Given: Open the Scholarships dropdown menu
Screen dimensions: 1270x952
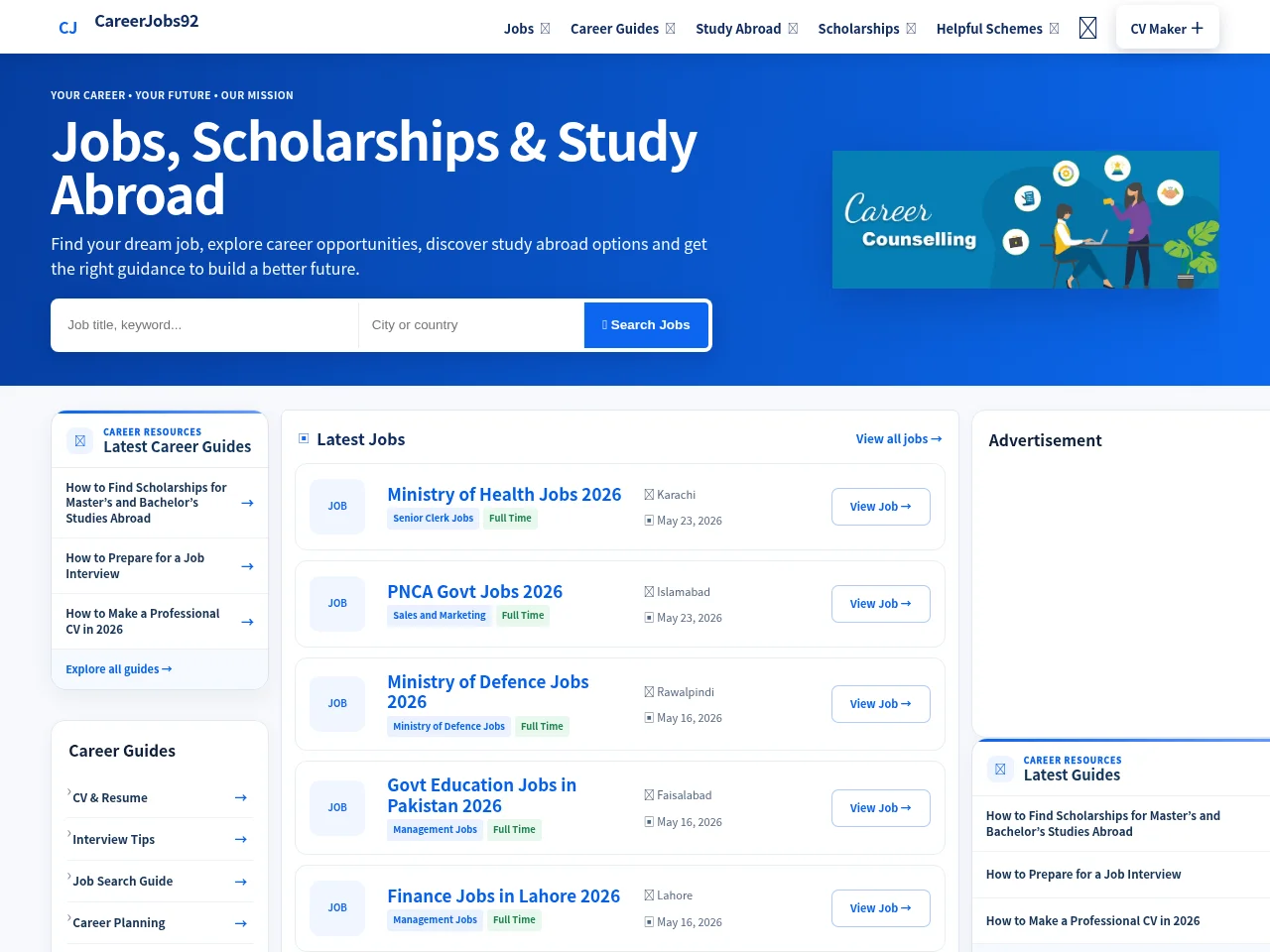Looking at the screenshot, I should (x=867, y=29).
